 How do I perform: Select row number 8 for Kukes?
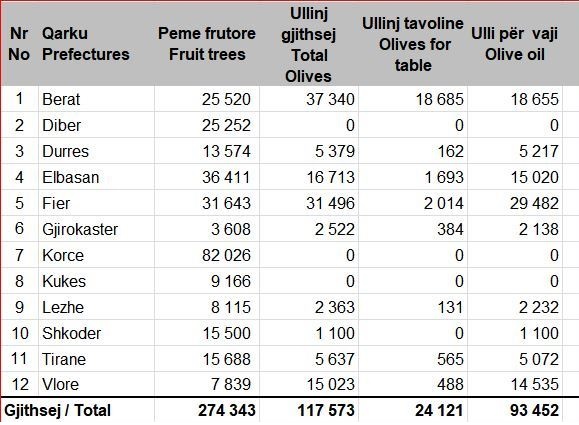click(x=20, y=281)
